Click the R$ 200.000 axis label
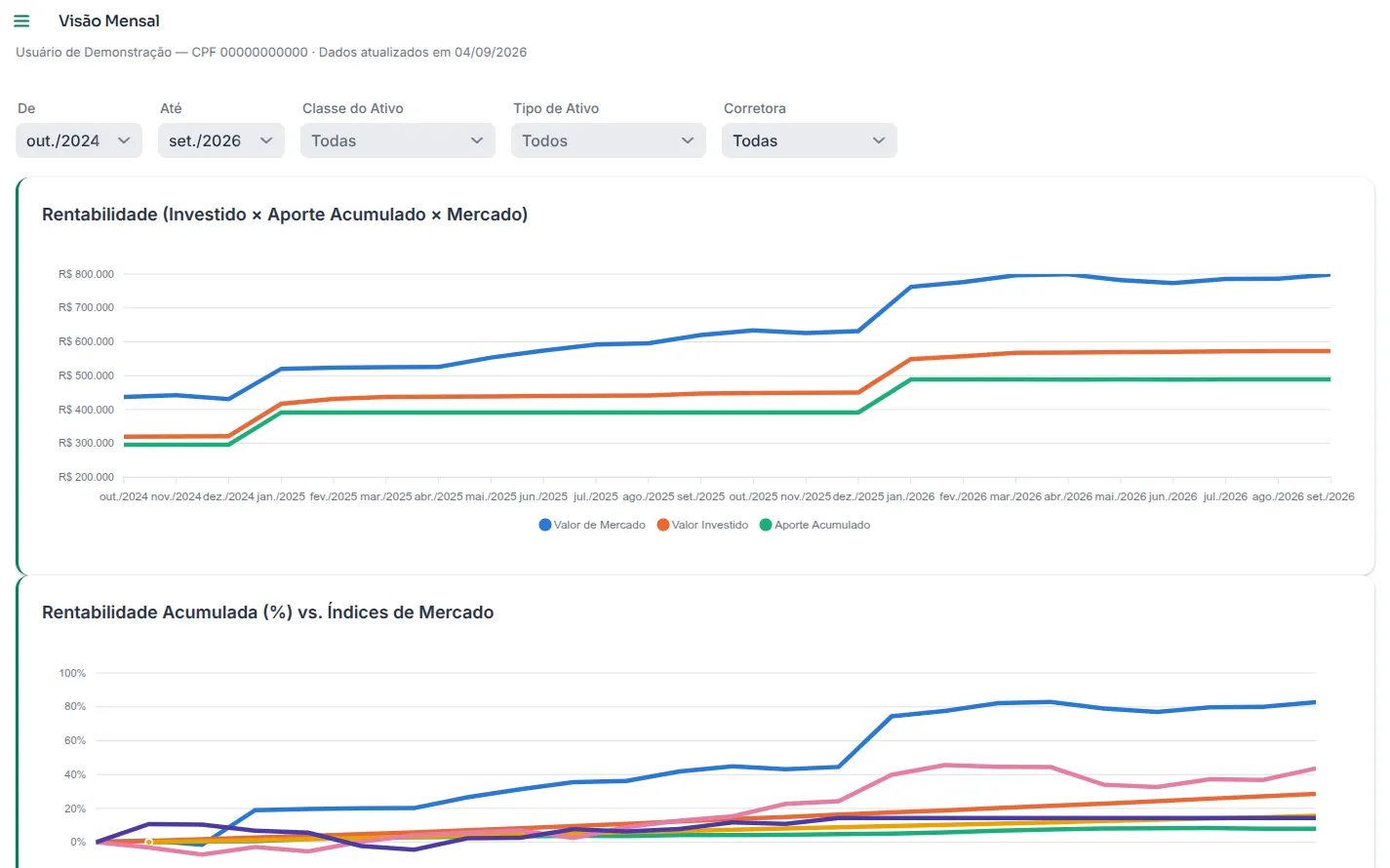1390x868 pixels. coord(86,477)
